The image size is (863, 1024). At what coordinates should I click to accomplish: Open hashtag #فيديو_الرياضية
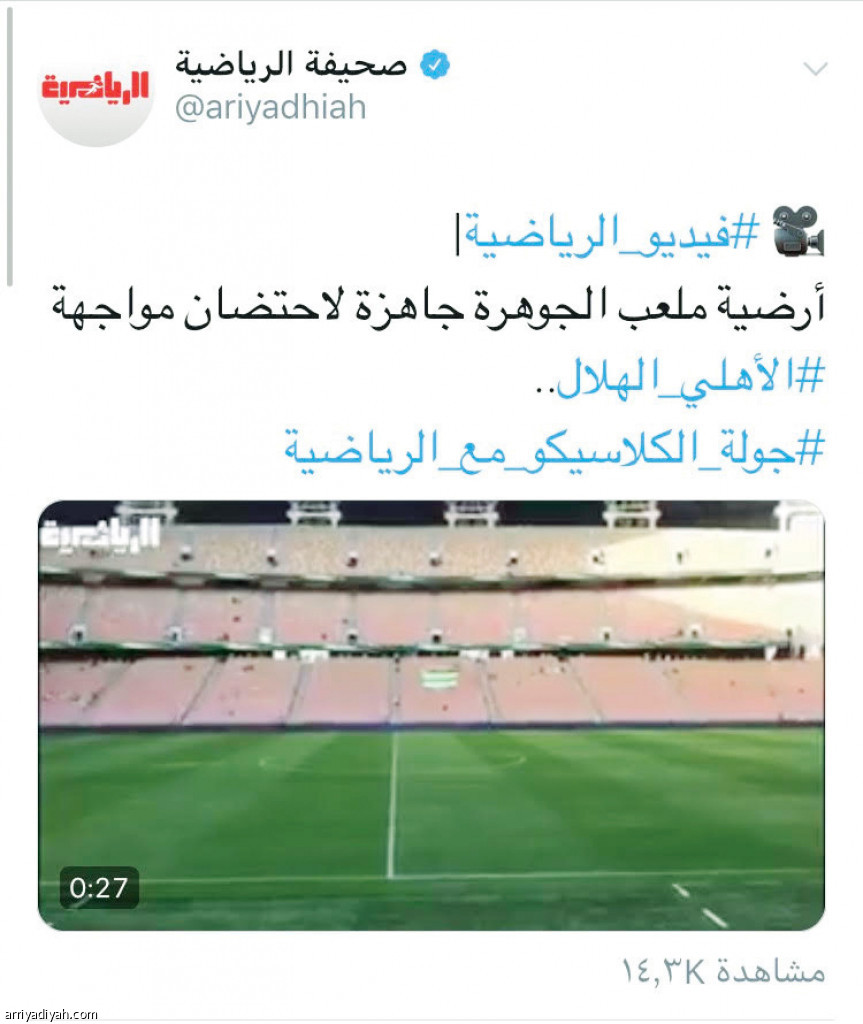(x=614, y=234)
